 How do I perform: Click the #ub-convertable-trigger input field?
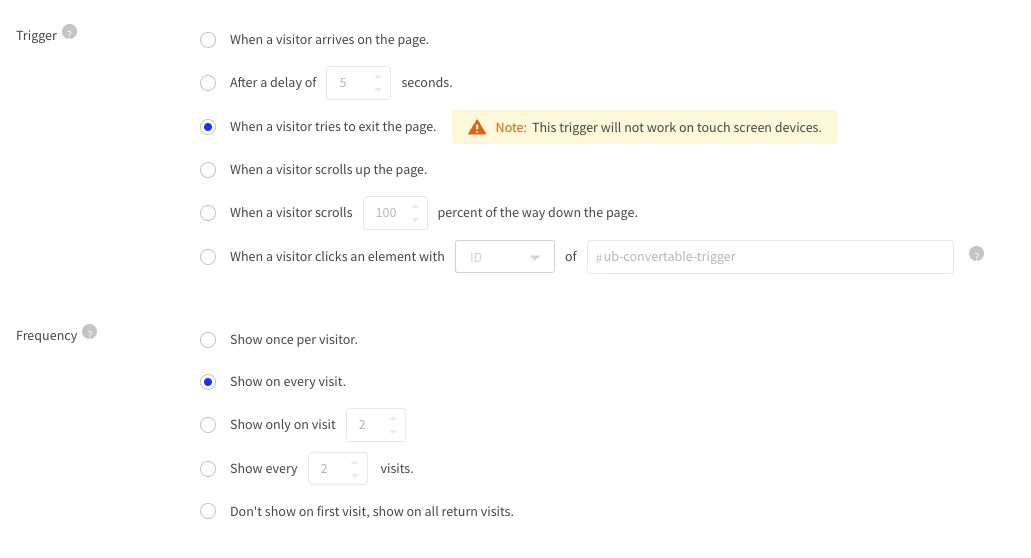point(769,257)
